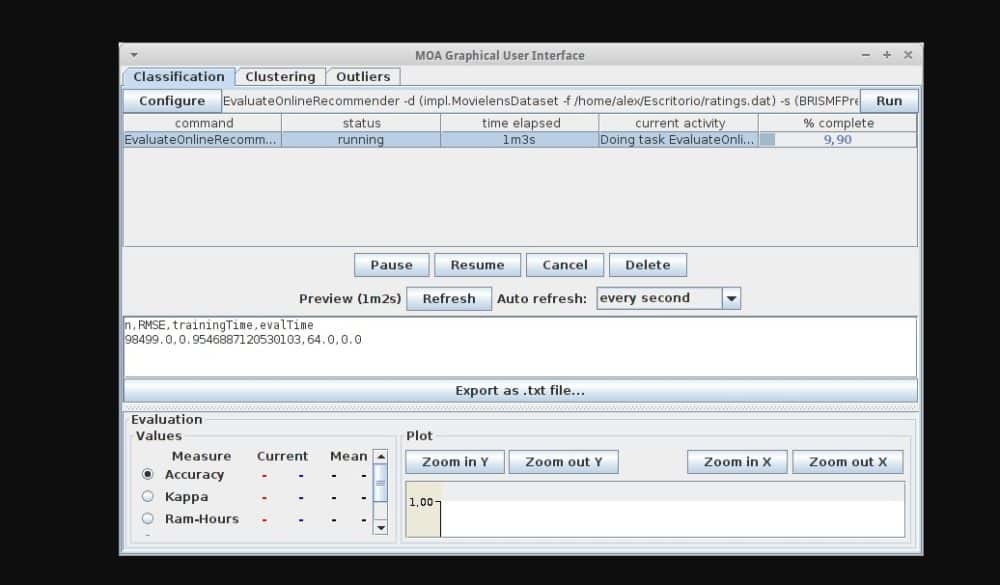Select the Kappa measure radio button
Viewport: 1000px width, 585px height.
pos(148,497)
